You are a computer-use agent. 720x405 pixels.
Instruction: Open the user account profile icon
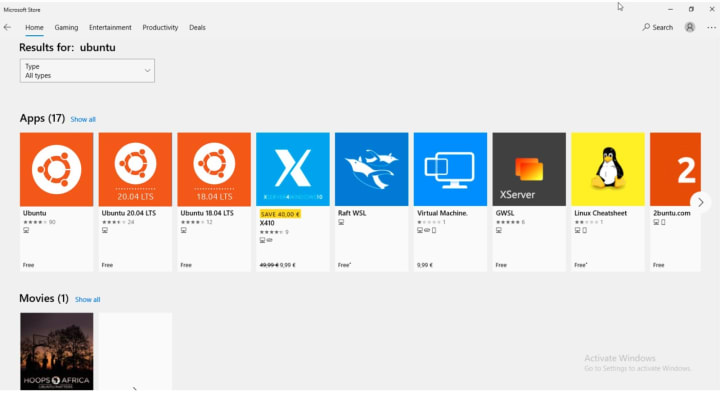click(690, 28)
